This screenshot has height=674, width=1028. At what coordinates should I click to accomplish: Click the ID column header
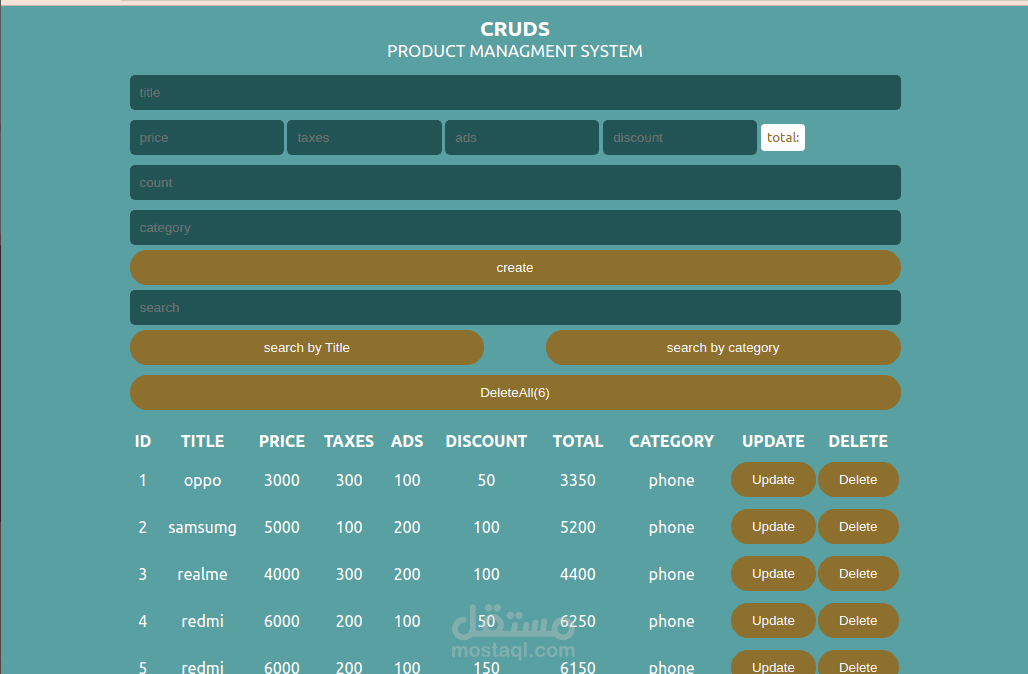pyautogui.click(x=143, y=441)
